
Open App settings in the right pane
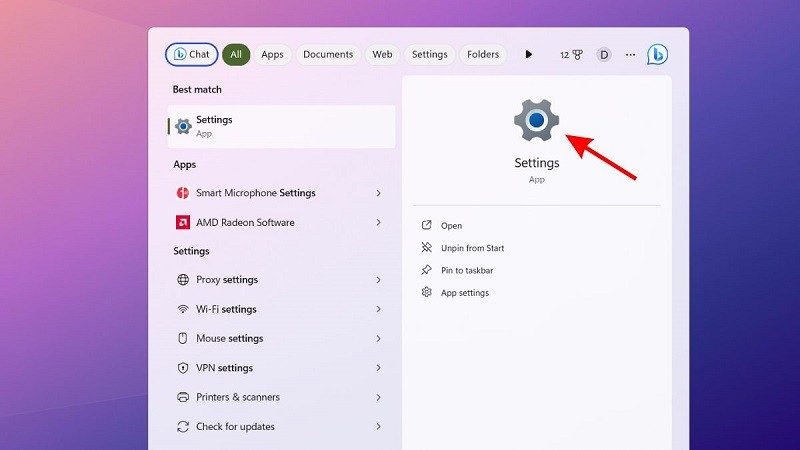pyautogui.click(x=464, y=293)
